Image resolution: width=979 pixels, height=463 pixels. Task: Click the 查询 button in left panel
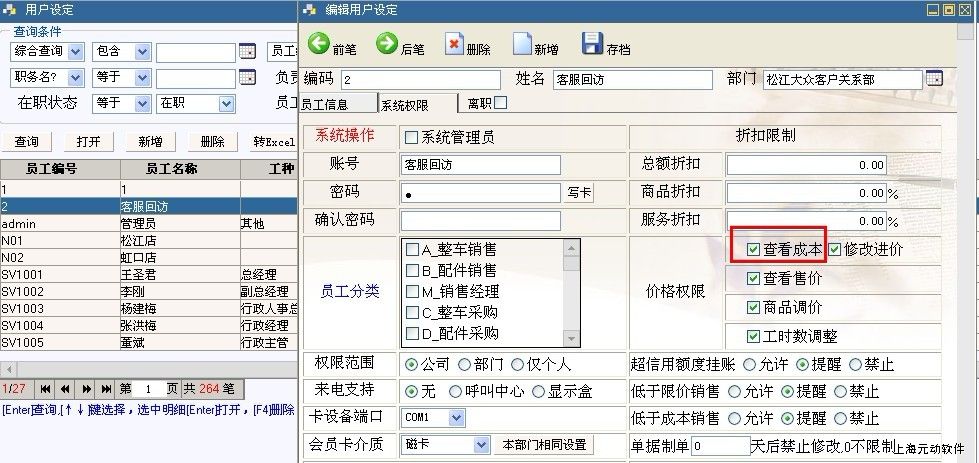27,142
